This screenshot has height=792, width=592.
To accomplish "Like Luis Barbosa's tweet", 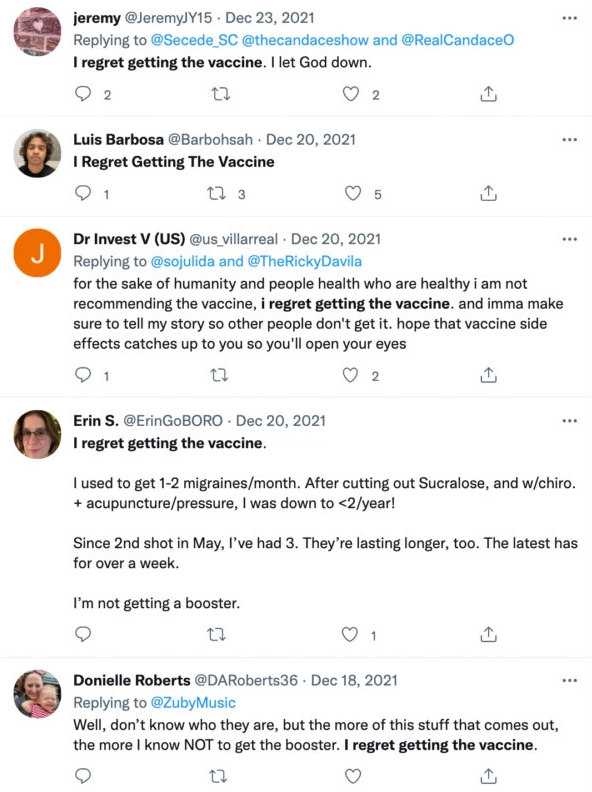I will pyautogui.click(x=353, y=193).
